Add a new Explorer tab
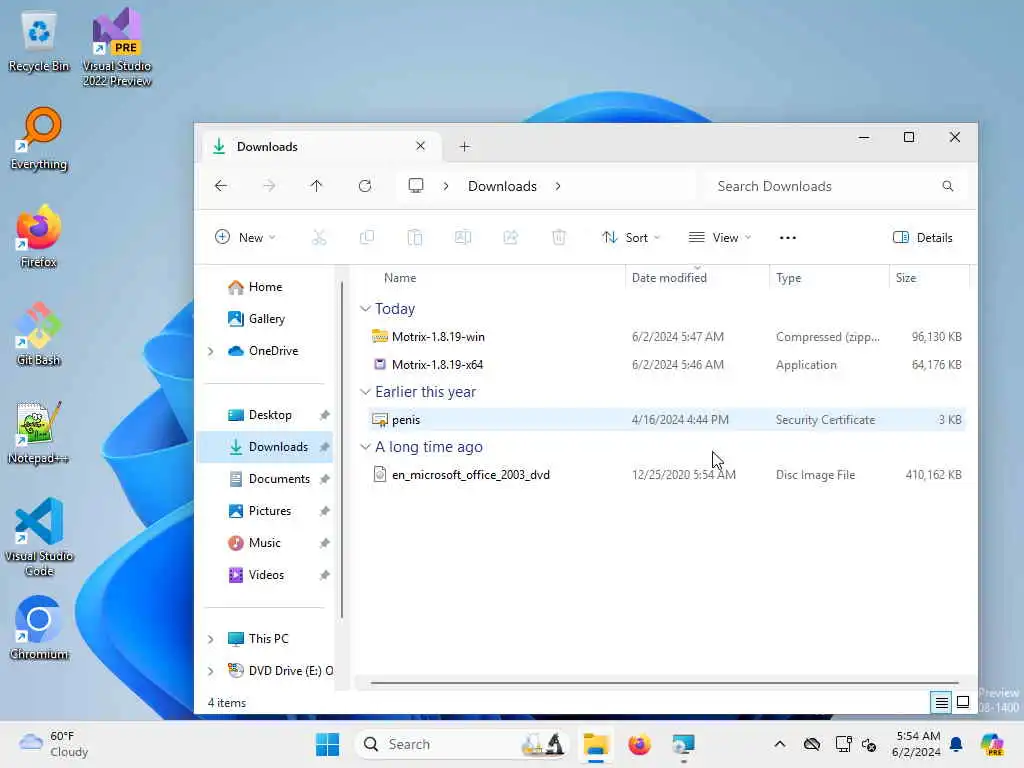Viewport: 1024px width, 768px height. coord(464,147)
